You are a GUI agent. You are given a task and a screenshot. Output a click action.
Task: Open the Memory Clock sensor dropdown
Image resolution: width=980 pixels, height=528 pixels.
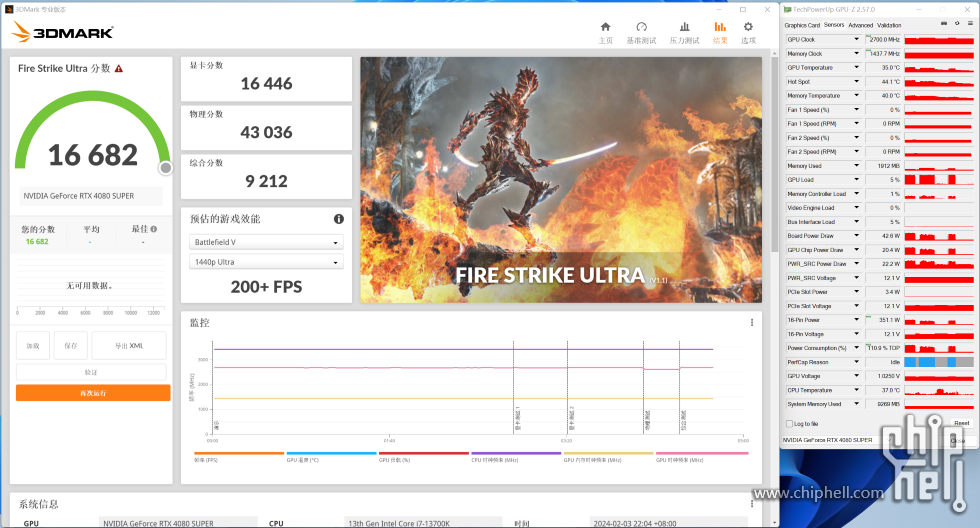pyautogui.click(x=856, y=54)
